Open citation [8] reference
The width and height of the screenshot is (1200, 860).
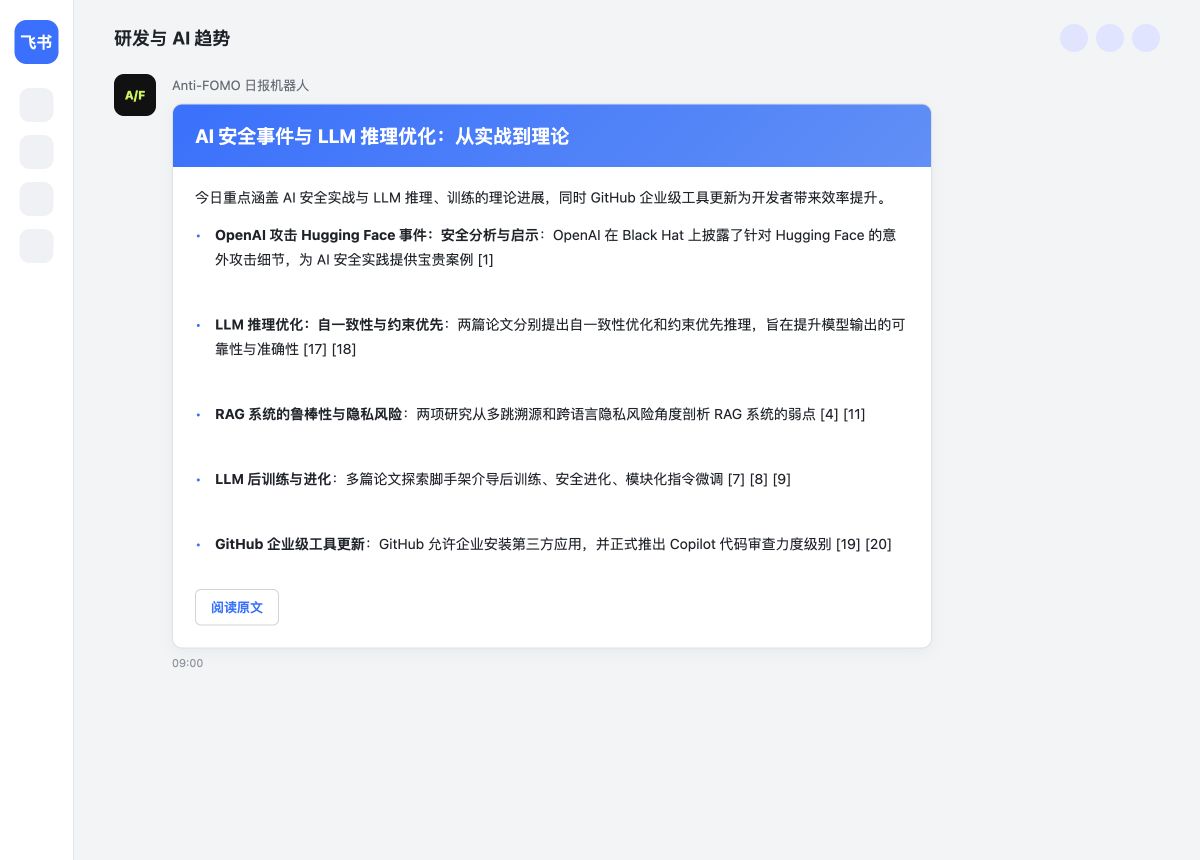(x=759, y=479)
